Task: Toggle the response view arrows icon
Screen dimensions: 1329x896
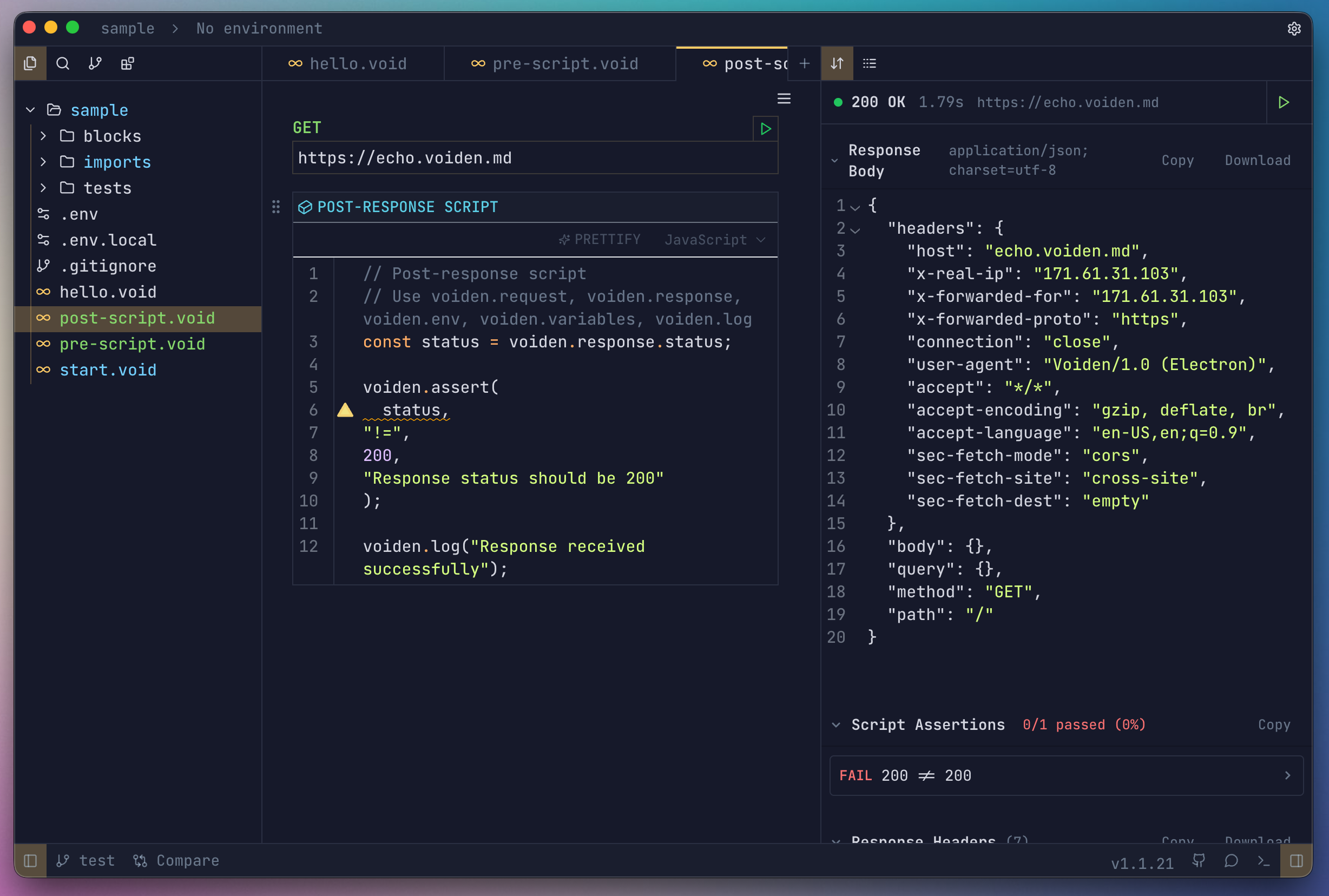Action: pyautogui.click(x=837, y=63)
